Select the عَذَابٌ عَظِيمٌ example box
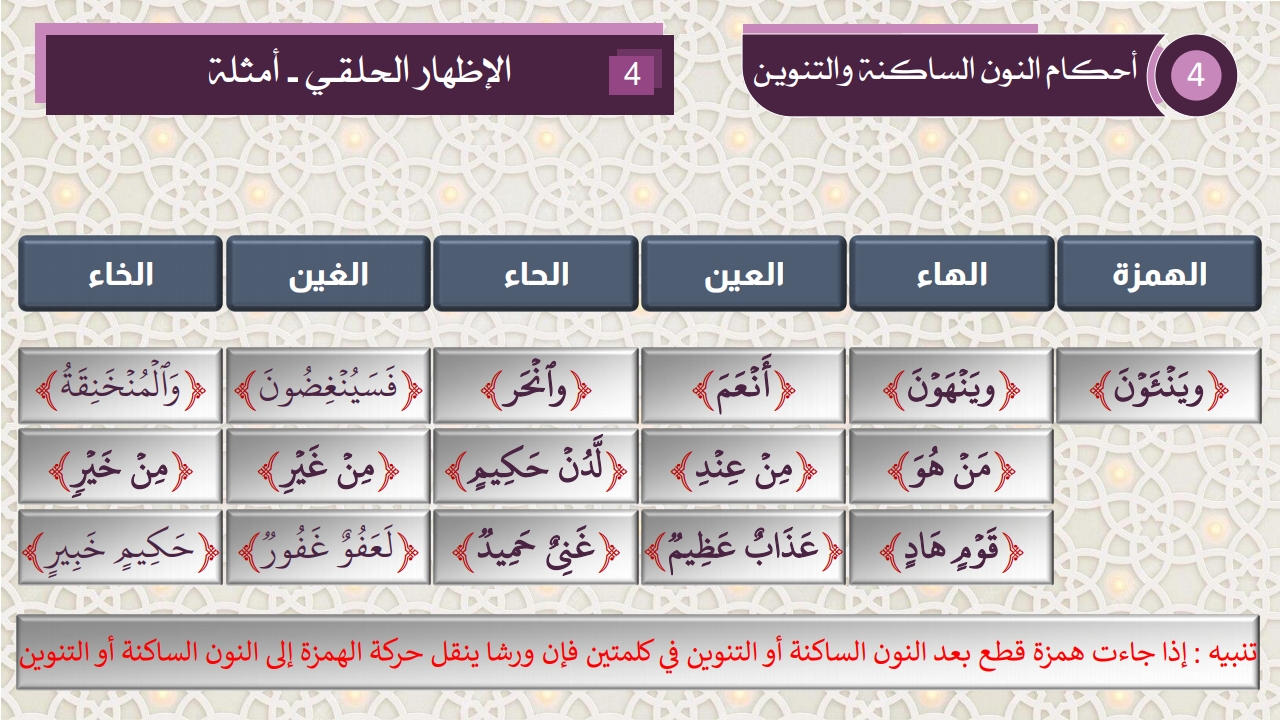The height and width of the screenshot is (720, 1280). tap(743, 547)
